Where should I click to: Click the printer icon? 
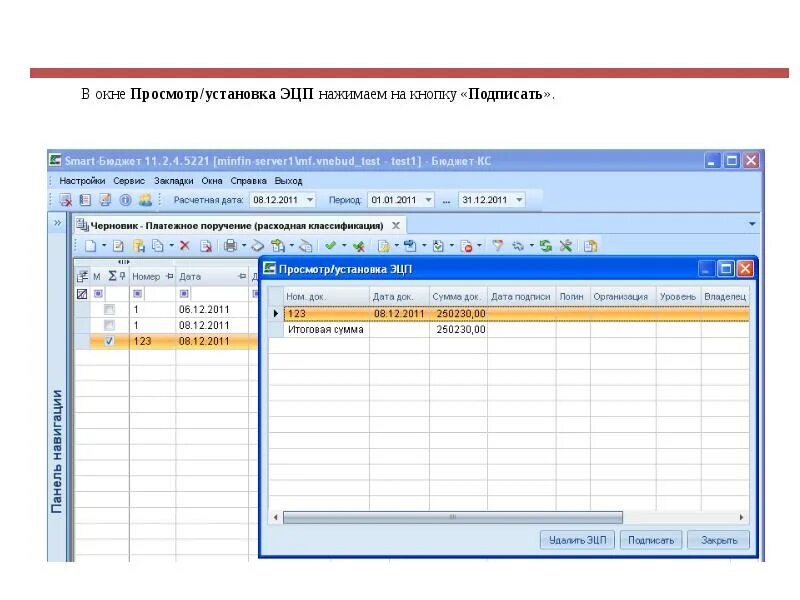[x=231, y=246]
